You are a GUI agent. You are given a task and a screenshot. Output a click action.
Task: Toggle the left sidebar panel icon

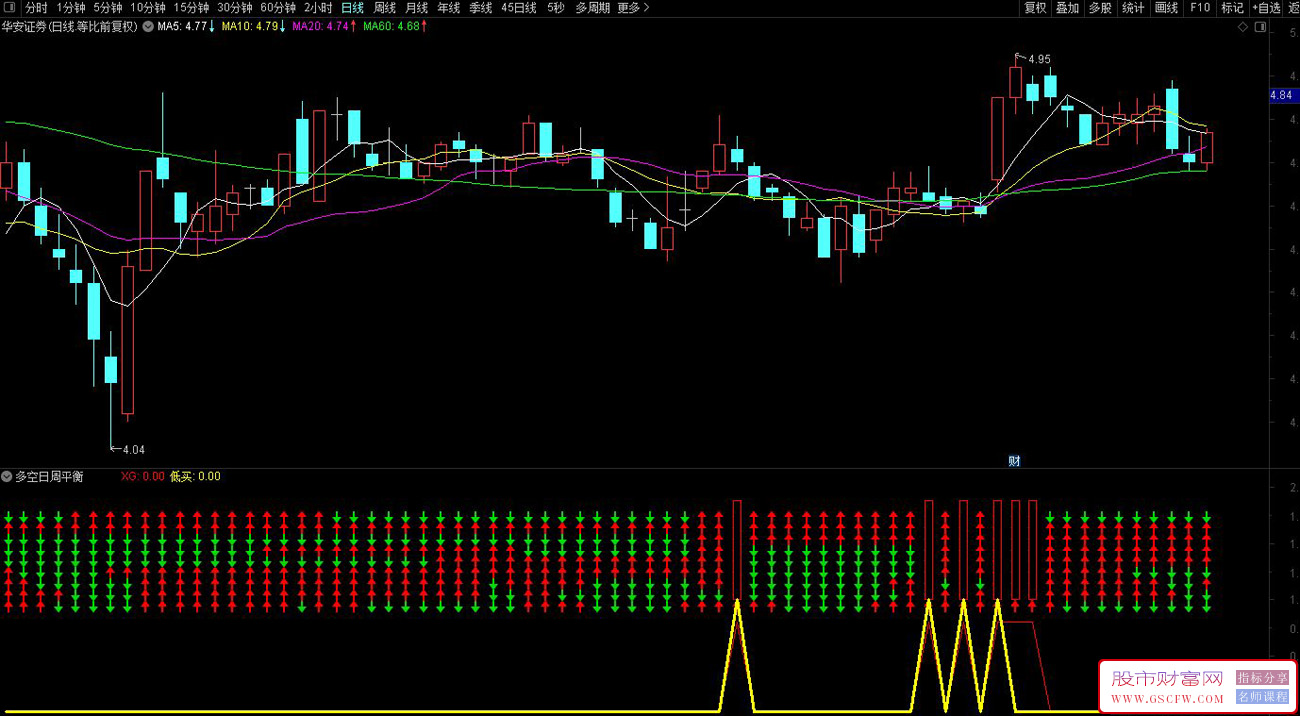coord(10,8)
